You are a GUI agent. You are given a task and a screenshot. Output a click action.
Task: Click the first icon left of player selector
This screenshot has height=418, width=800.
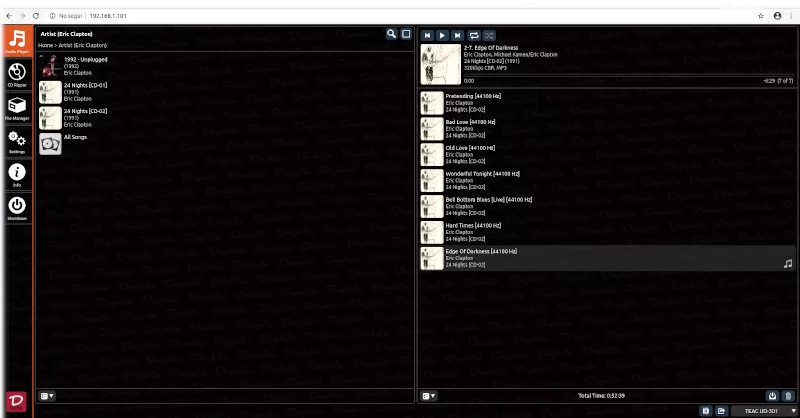[x=706, y=411]
